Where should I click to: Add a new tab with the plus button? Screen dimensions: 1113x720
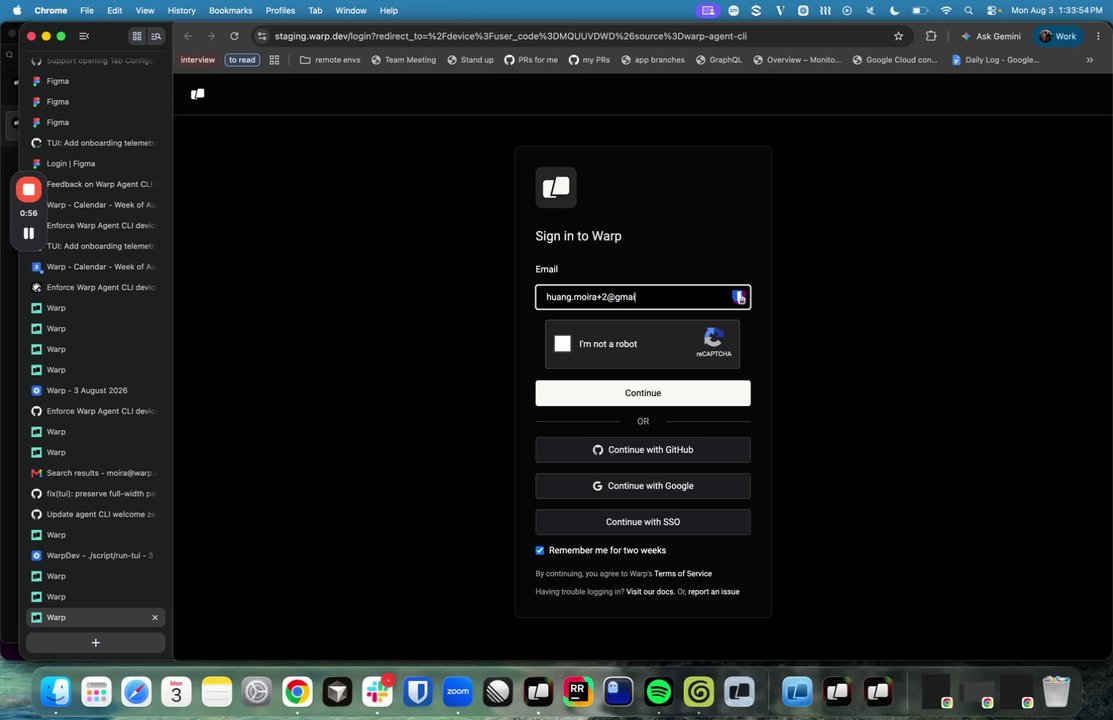96,643
